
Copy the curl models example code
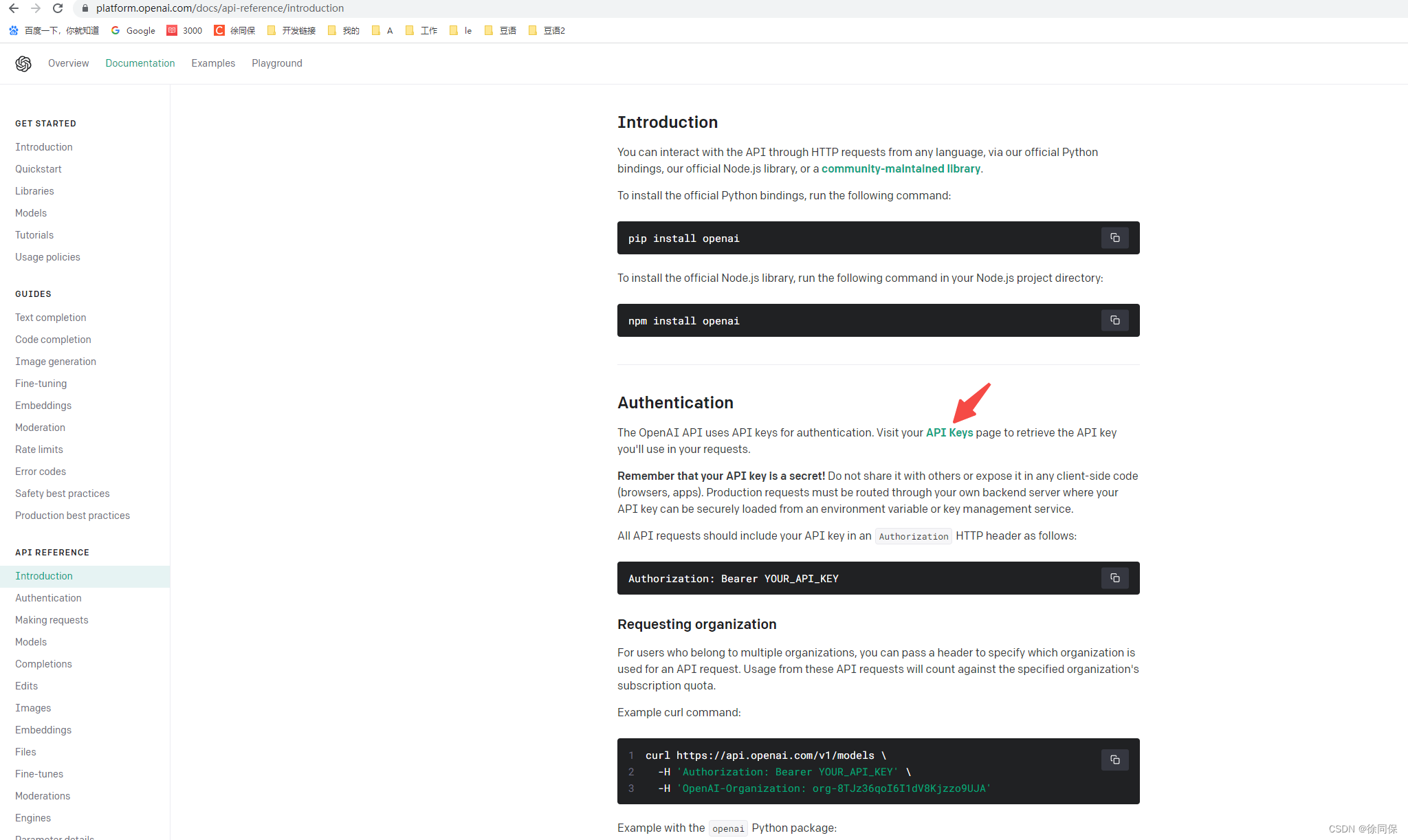coord(1114,760)
